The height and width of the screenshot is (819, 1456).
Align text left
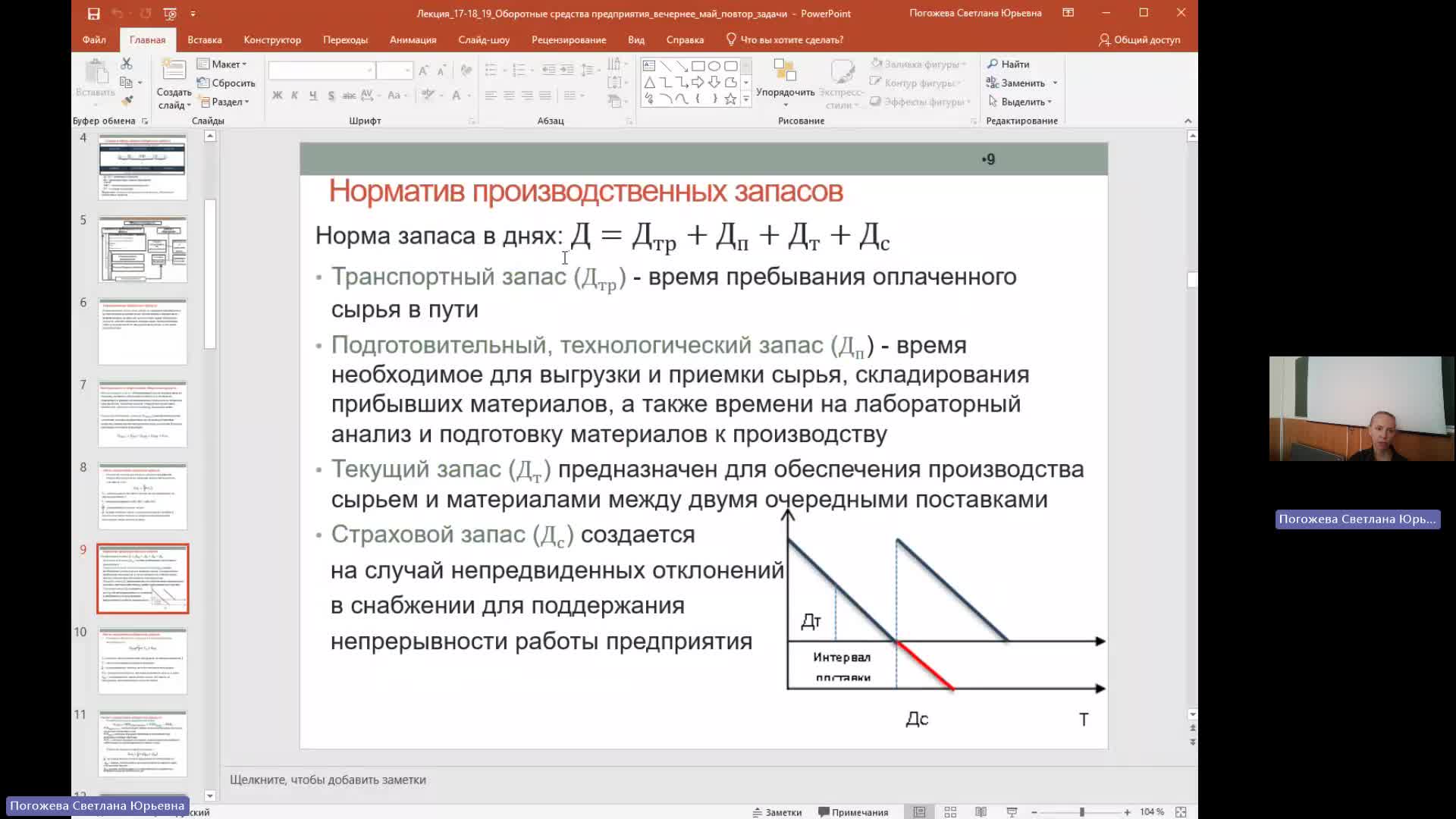[491, 96]
